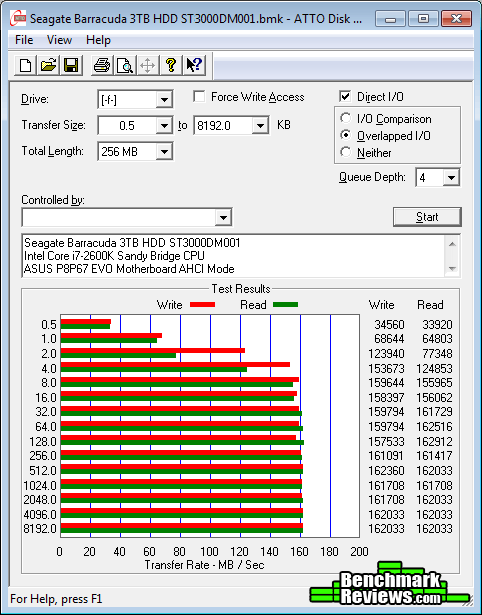Screen dimensions: 482x615
Task: Close the ATTO Disk Benchmark window
Action: [x=456, y=18]
